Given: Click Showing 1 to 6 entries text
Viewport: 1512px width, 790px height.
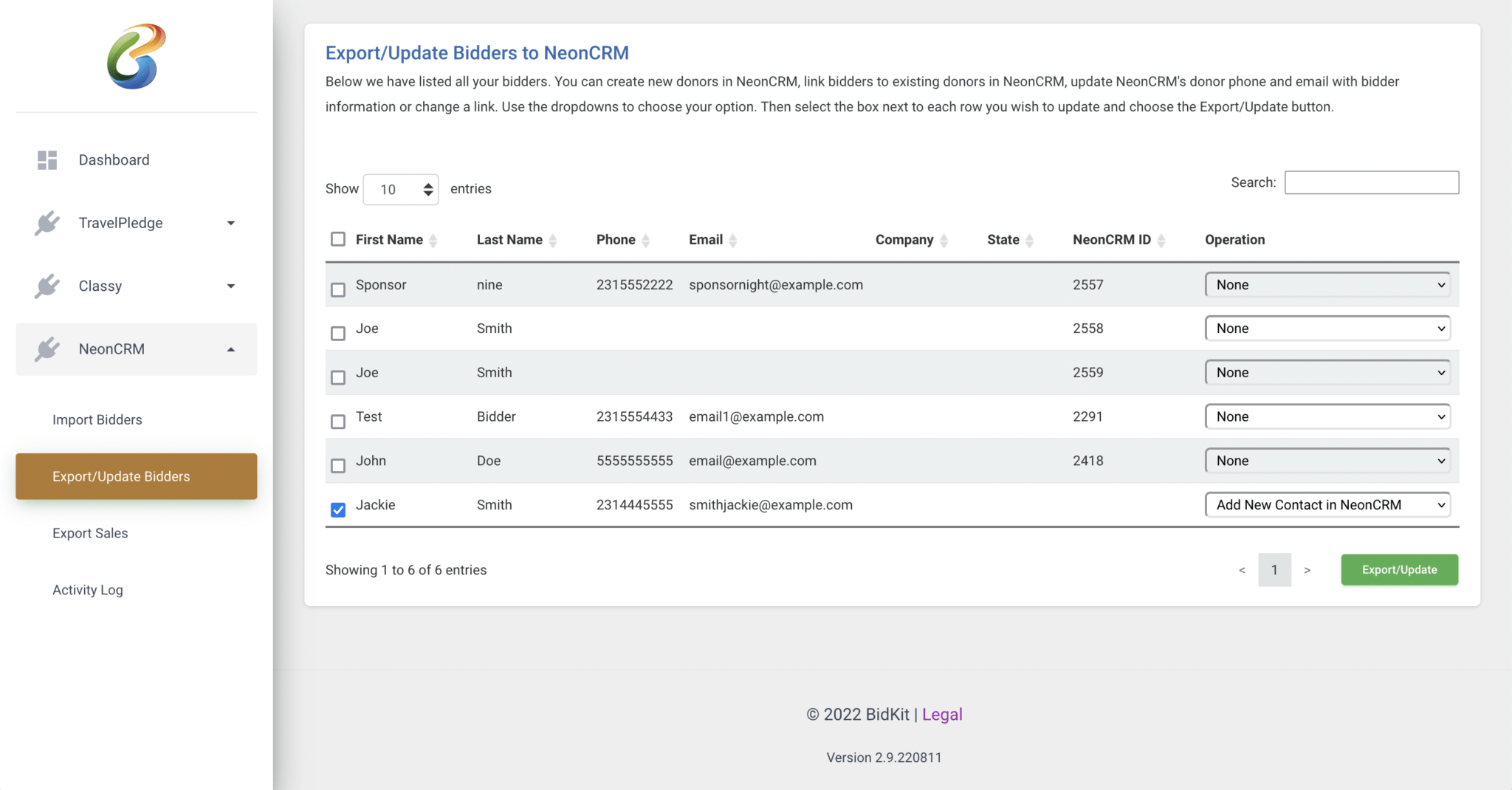Looking at the screenshot, I should pyautogui.click(x=406, y=570).
